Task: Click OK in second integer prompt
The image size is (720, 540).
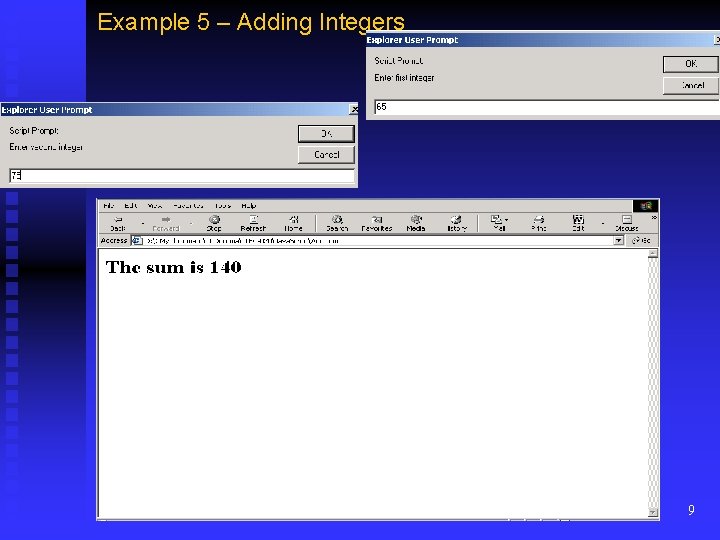Action: pos(326,134)
